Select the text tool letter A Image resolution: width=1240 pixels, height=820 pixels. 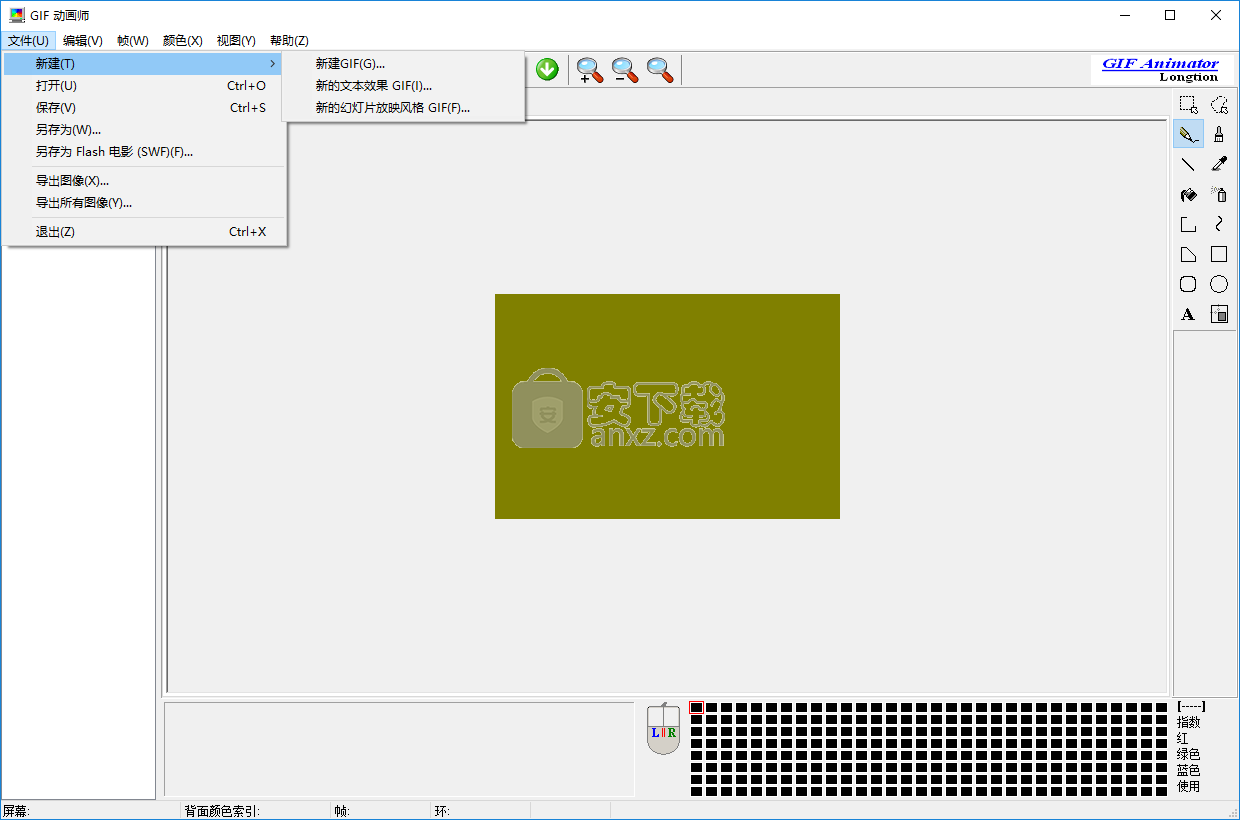tap(1188, 314)
